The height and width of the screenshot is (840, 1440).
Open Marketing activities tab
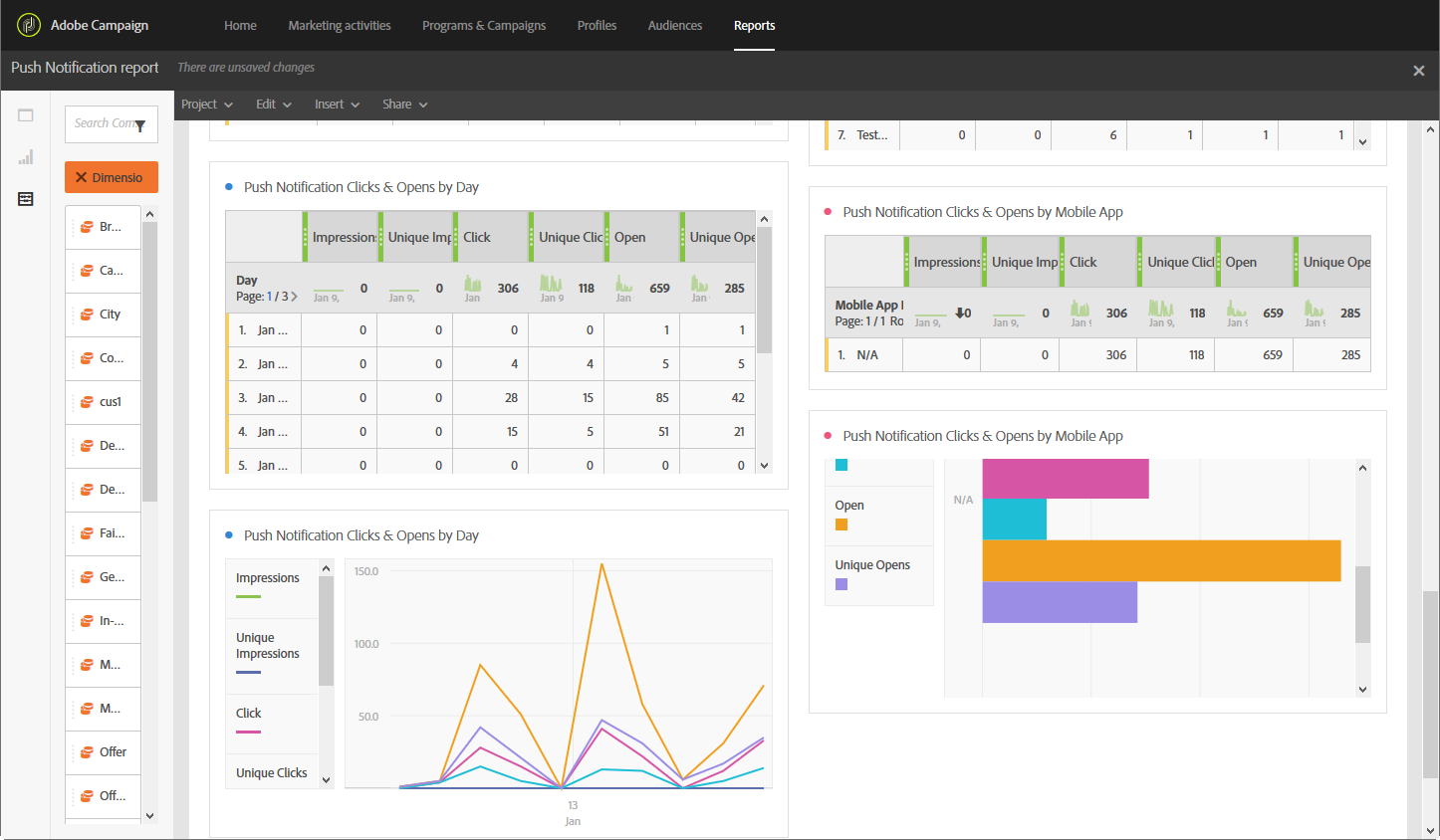click(340, 26)
